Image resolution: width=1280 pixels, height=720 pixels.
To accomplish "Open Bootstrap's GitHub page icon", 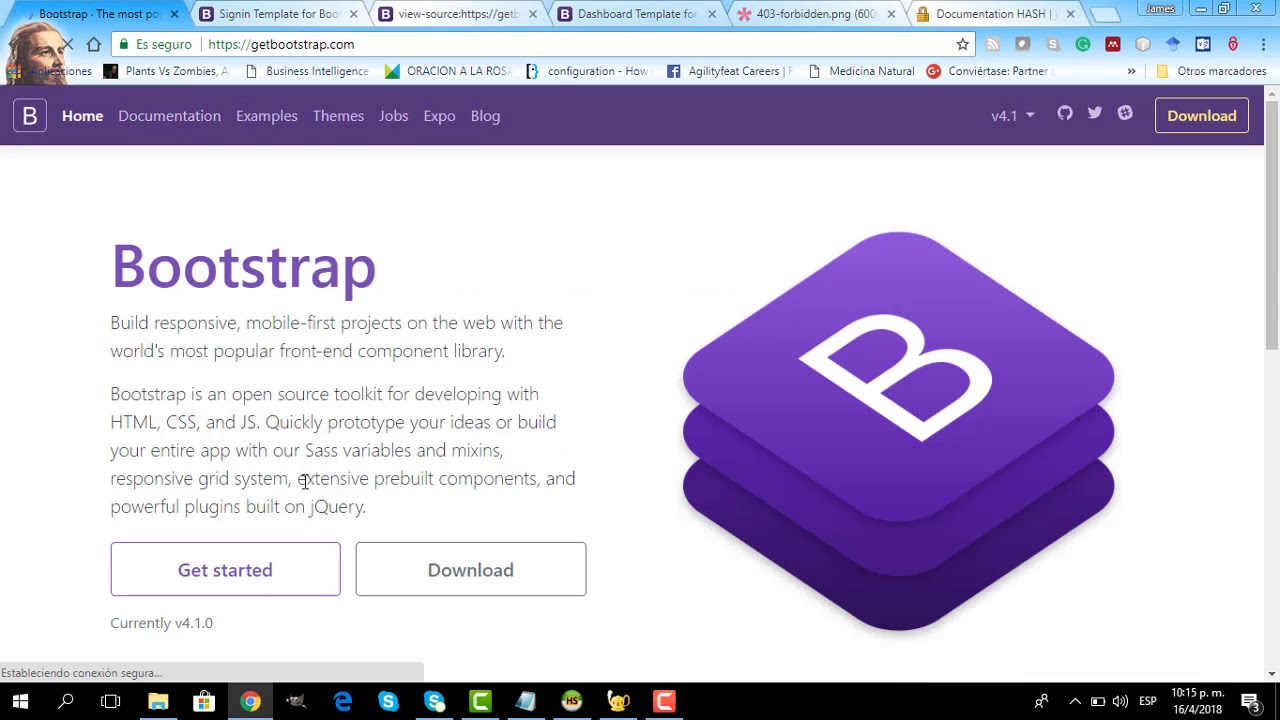I will point(1065,114).
